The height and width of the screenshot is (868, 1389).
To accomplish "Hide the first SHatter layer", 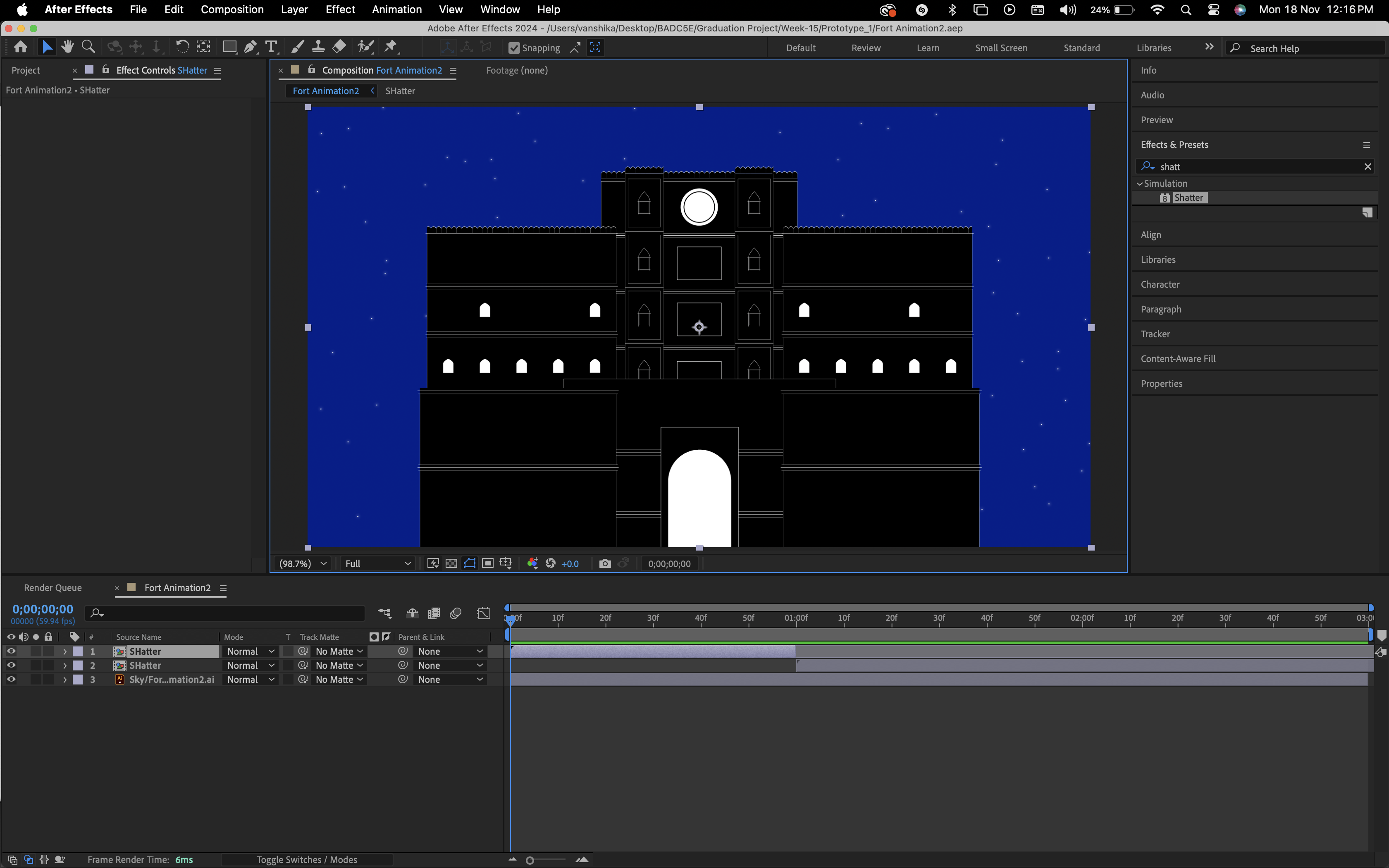I will coord(11,651).
